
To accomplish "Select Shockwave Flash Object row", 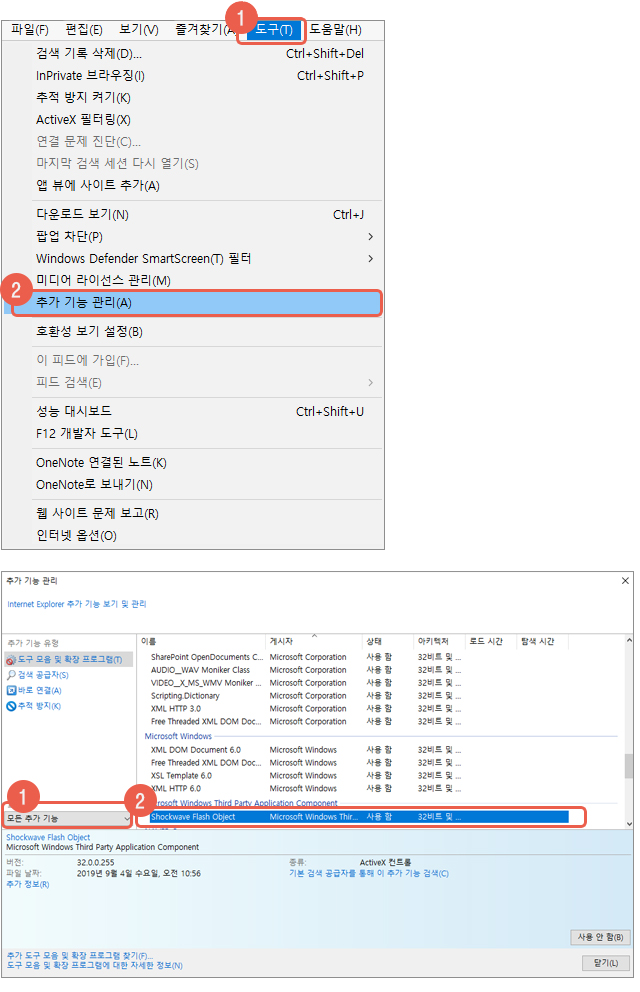I will point(357,817).
